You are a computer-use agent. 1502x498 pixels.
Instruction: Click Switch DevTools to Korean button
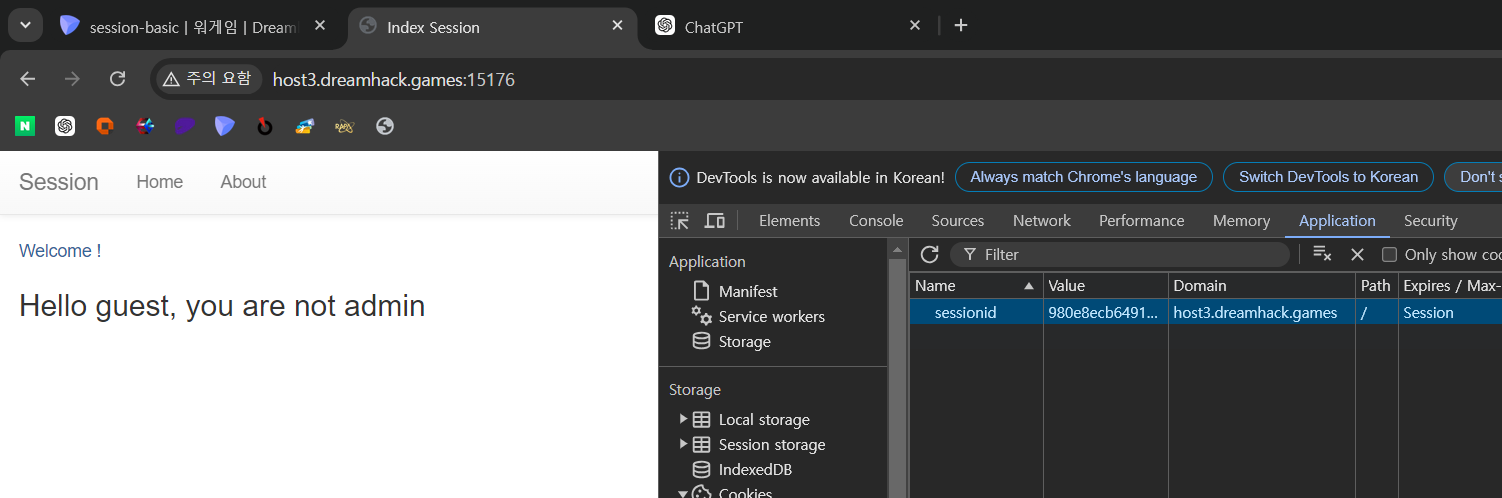[1329, 177]
